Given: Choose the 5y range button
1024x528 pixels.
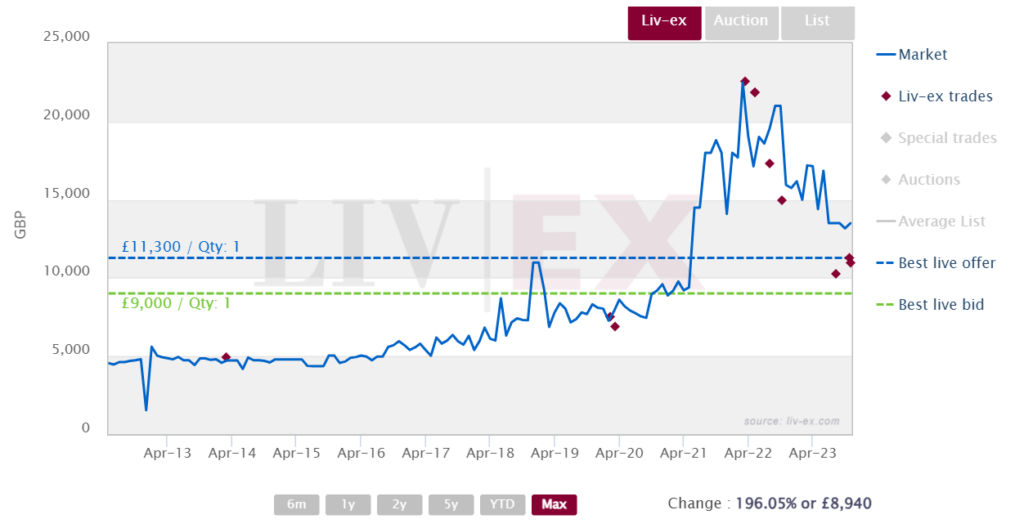Looking at the screenshot, I should coord(451,504).
